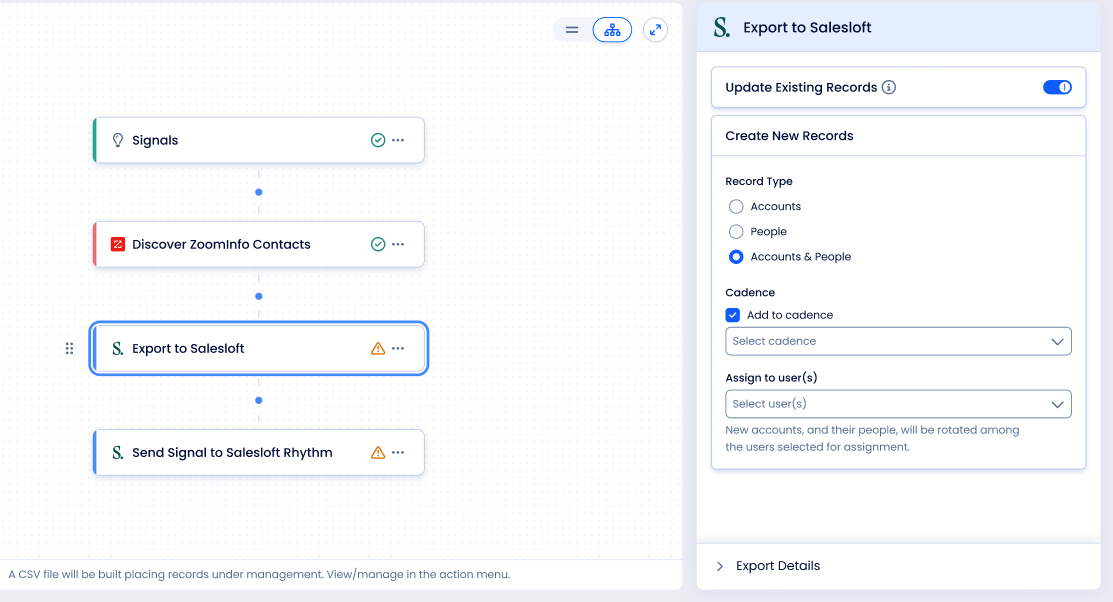Expand canvas to fullscreen
Screen dimensions: 1113x602
click(x=655, y=30)
